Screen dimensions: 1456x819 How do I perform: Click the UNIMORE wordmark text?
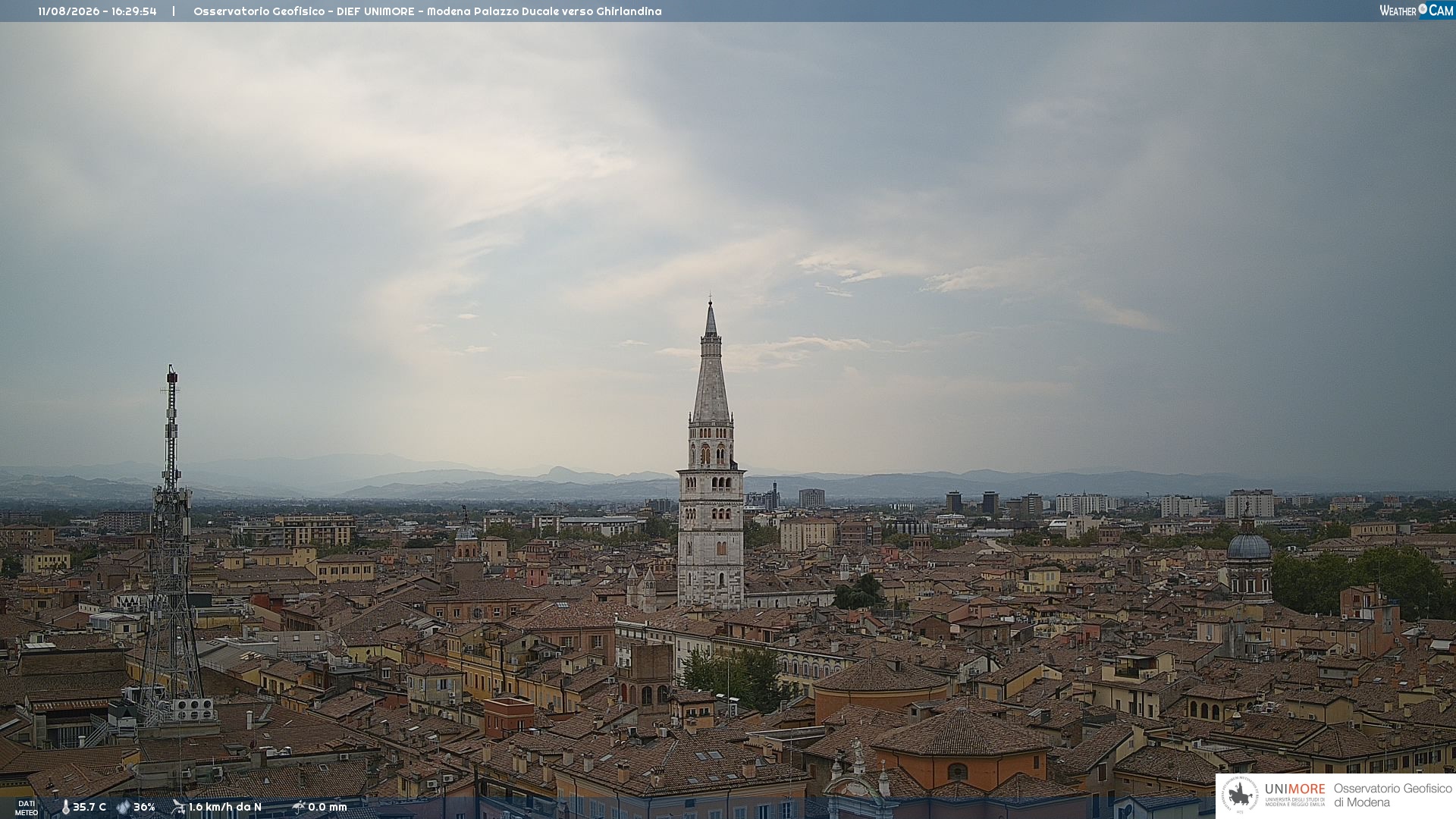[1294, 789]
